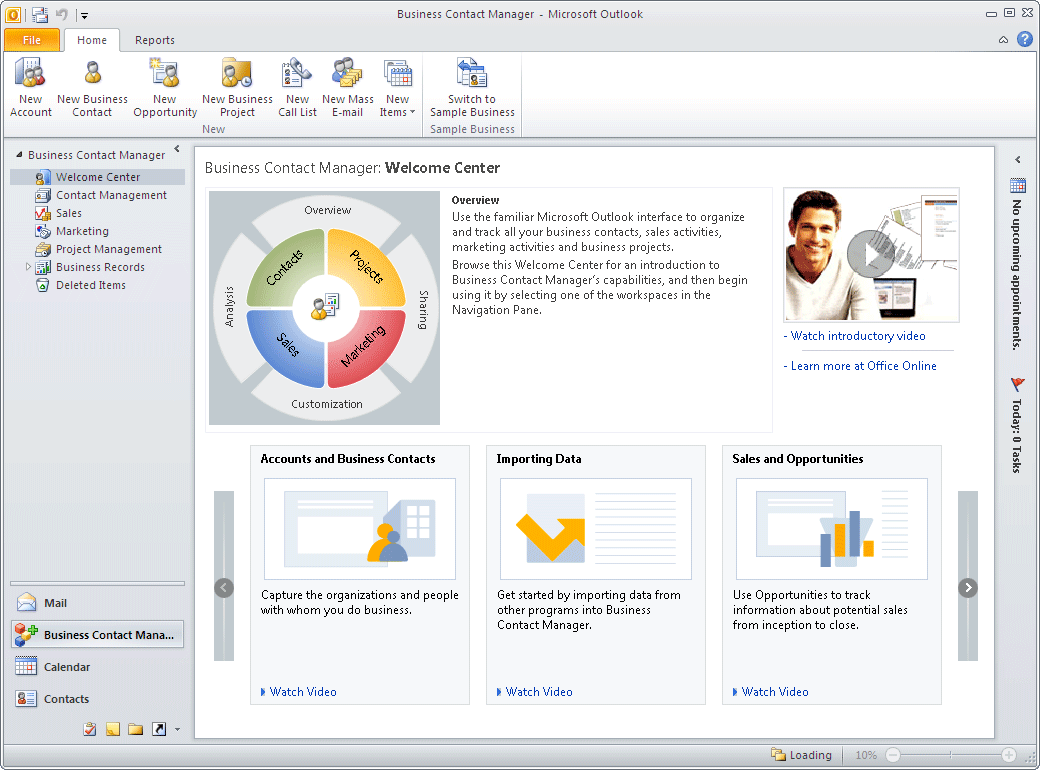
Task: Click Accounts and Business Contacts thumbnail
Action: [359, 529]
